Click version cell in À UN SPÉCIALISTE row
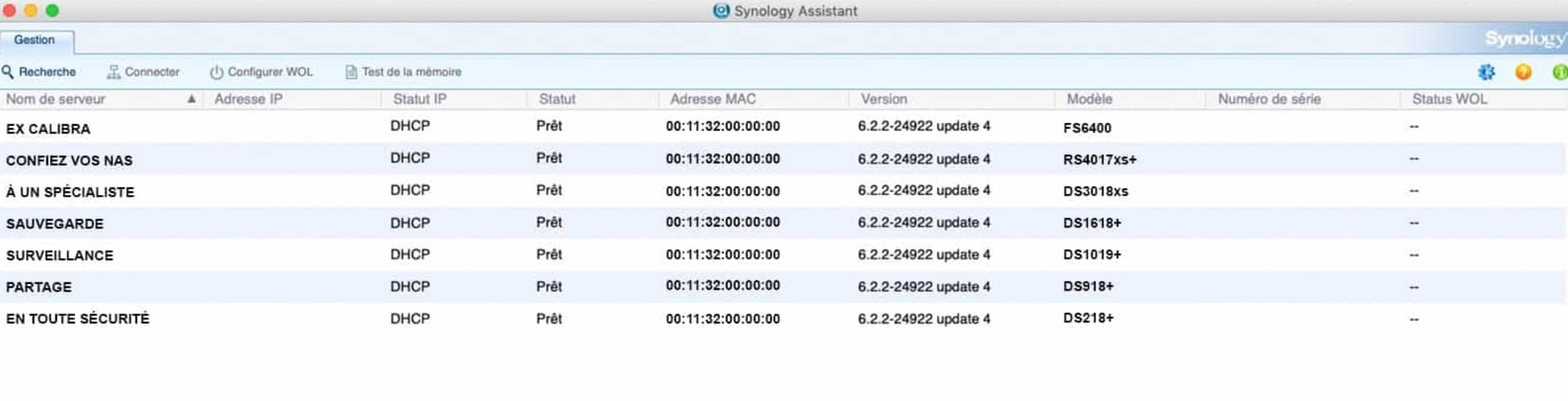The image size is (1568, 401). click(x=924, y=190)
